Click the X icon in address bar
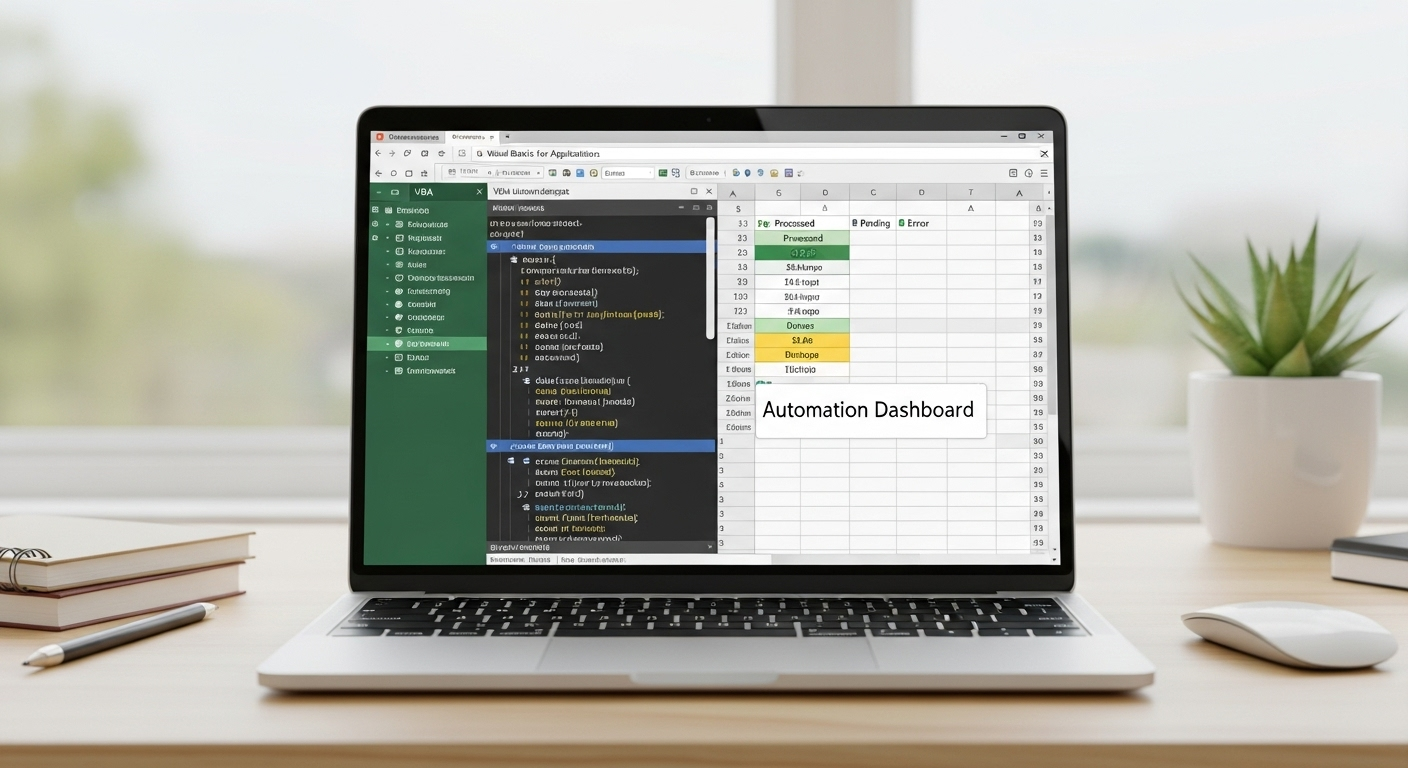 click(1044, 154)
